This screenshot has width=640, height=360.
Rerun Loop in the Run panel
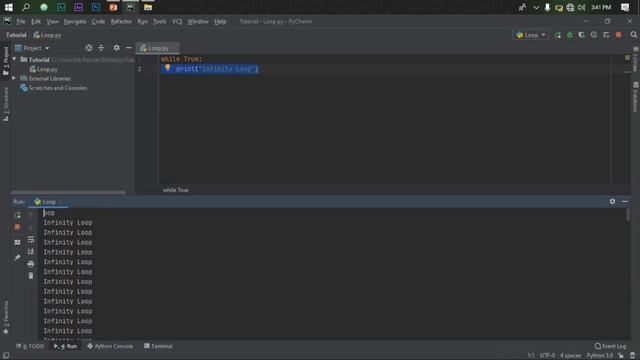click(x=18, y=215)
